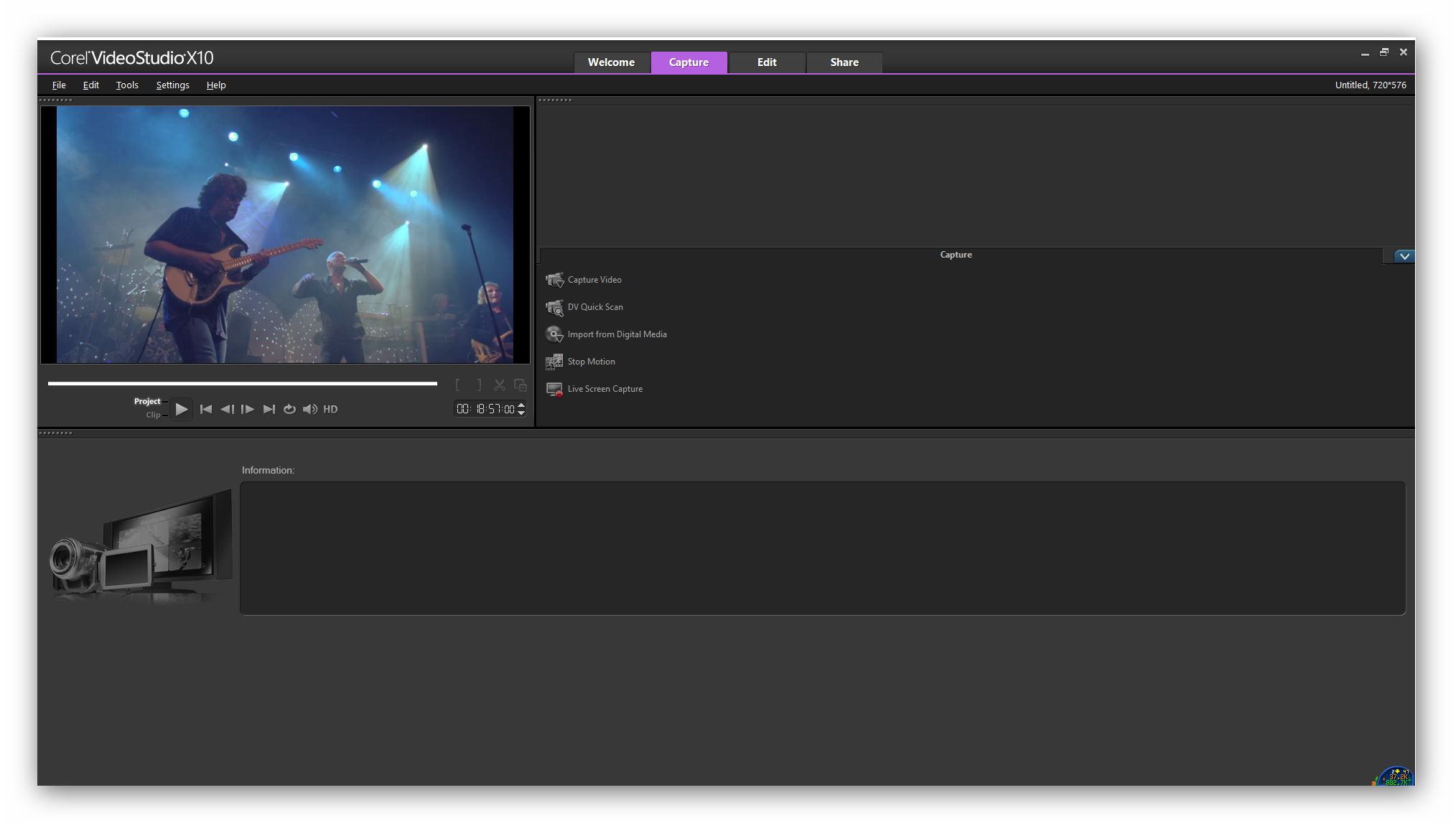This screenshot has width=1456, height=823.
Task: Step to the previous frame
Action: pos(227,409)
